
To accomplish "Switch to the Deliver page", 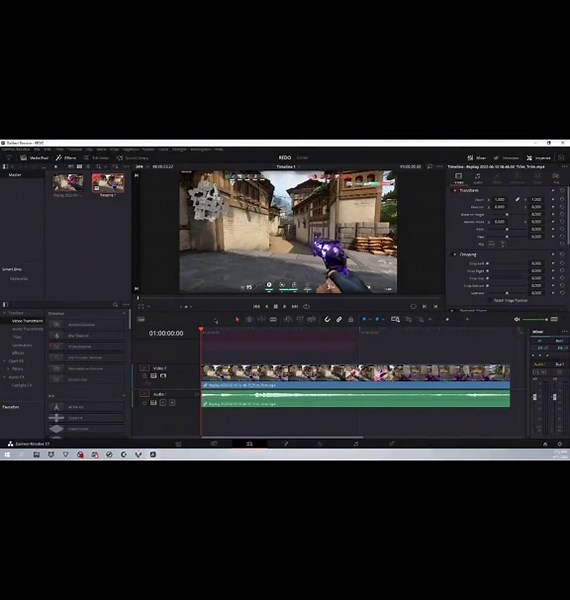I will point(391,444).
